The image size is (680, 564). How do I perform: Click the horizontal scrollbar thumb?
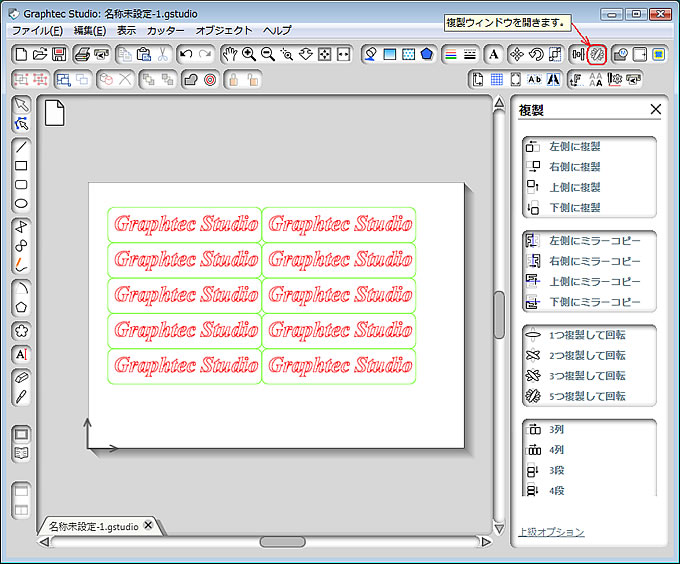283,542
